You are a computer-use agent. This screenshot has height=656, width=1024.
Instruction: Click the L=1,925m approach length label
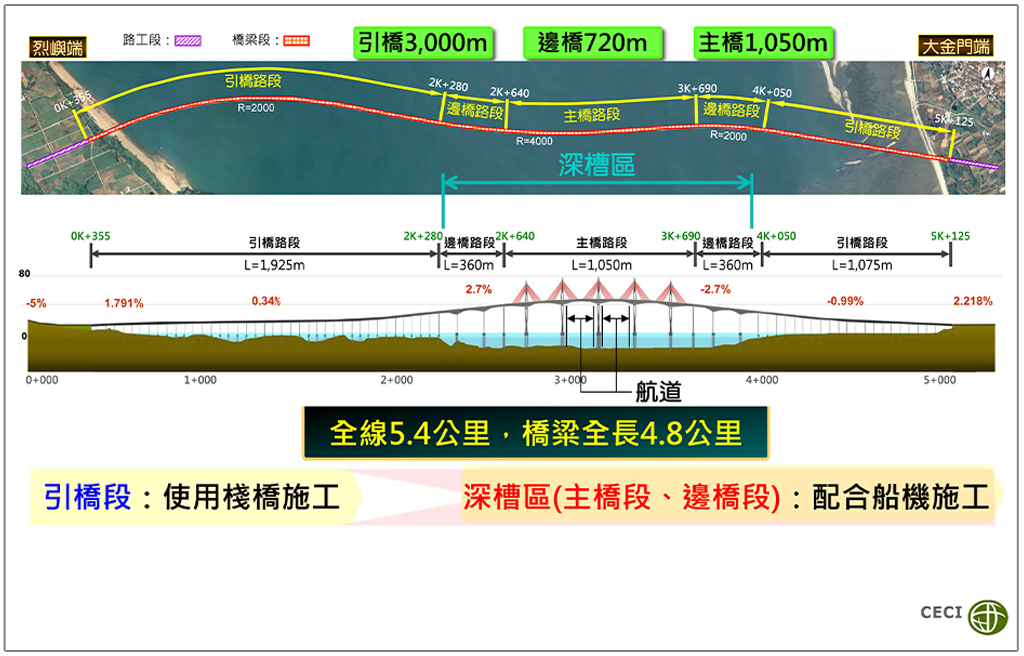pyautogui.click(x=274, y=265)
